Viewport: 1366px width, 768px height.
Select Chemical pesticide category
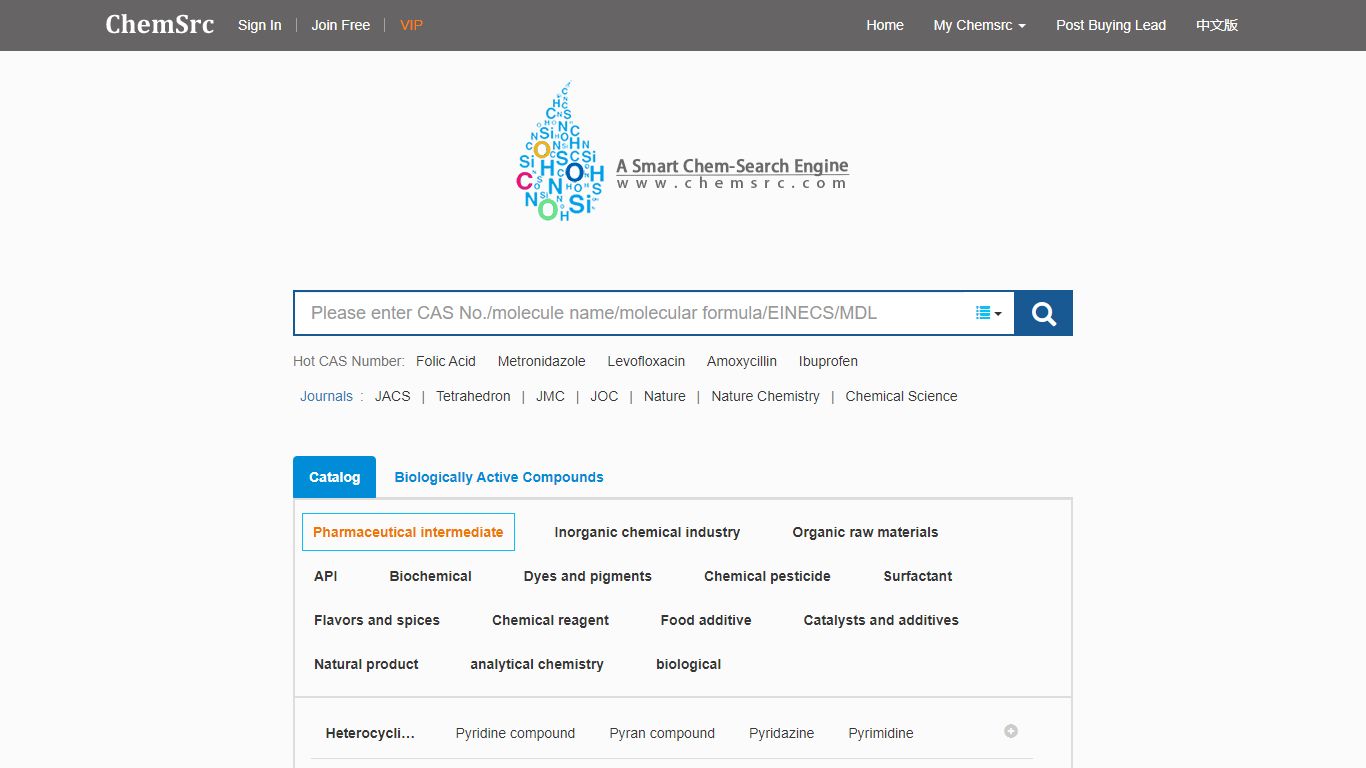(x=767, y=576)
